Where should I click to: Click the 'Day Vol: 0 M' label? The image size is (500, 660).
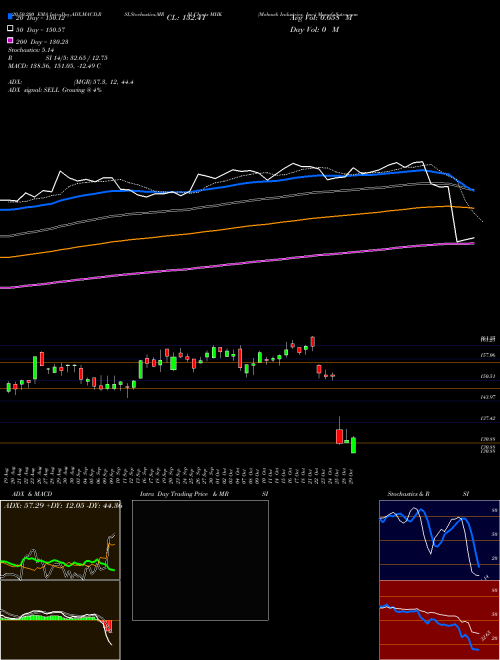click(x=314, y=29)
